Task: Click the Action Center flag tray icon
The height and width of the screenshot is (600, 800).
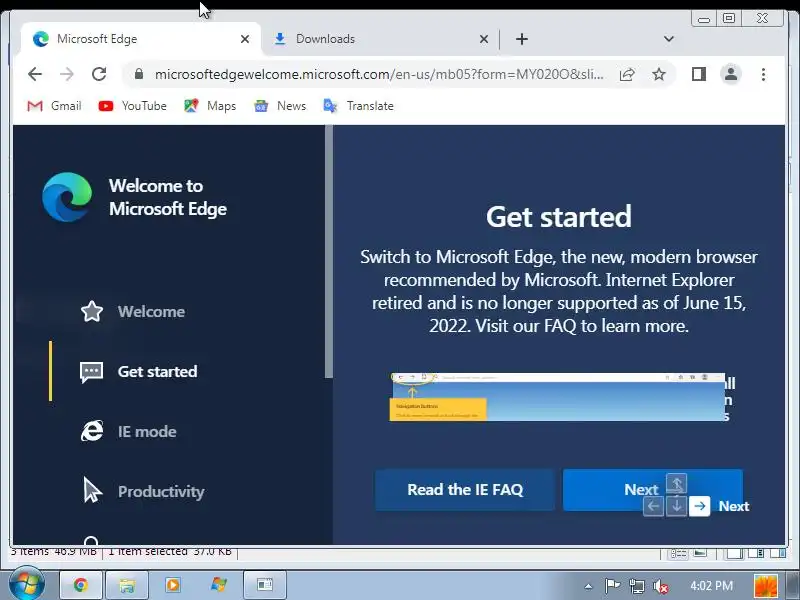Action: point(612,586)
